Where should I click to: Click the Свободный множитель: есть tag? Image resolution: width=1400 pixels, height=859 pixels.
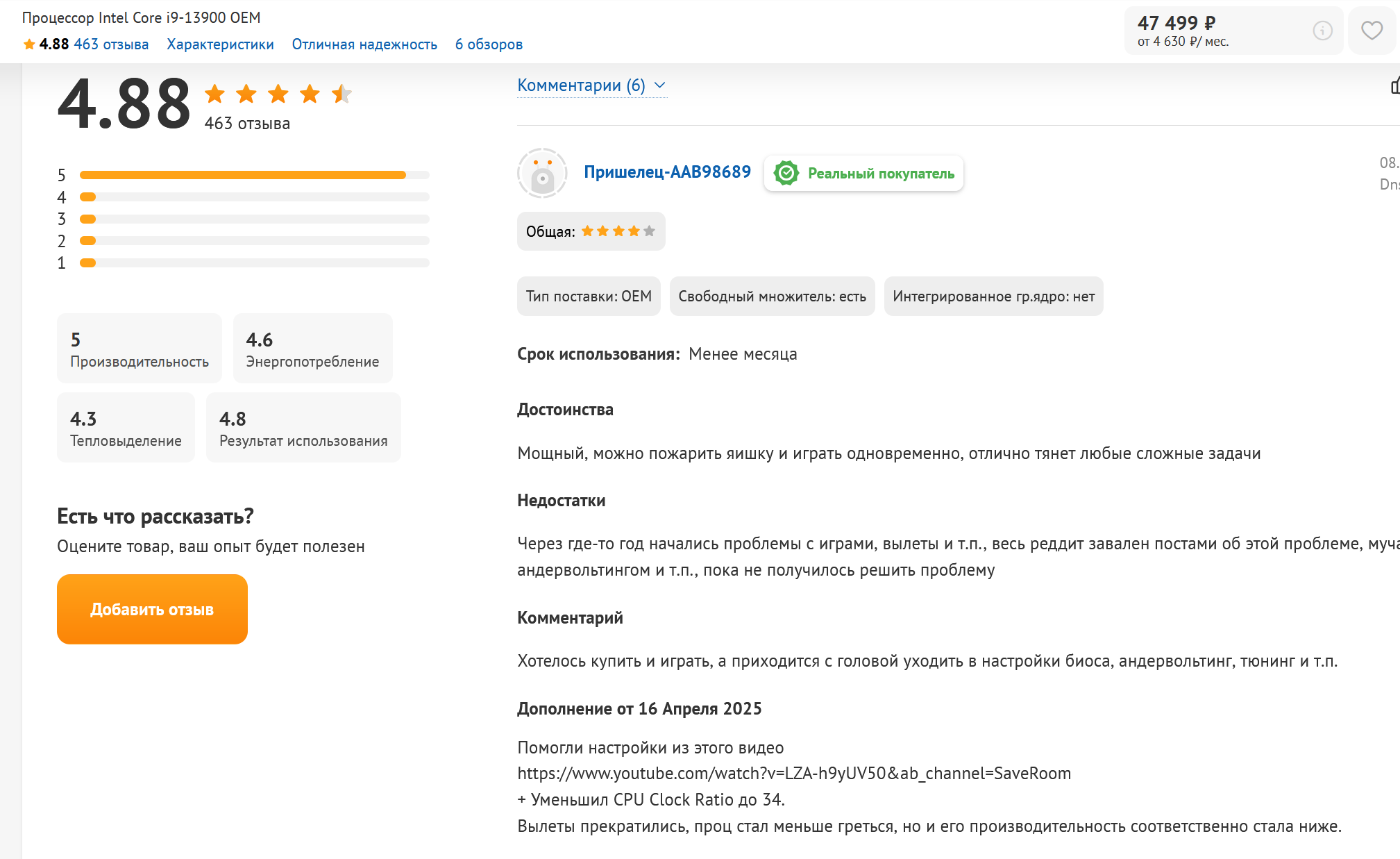tap(772, 297)
